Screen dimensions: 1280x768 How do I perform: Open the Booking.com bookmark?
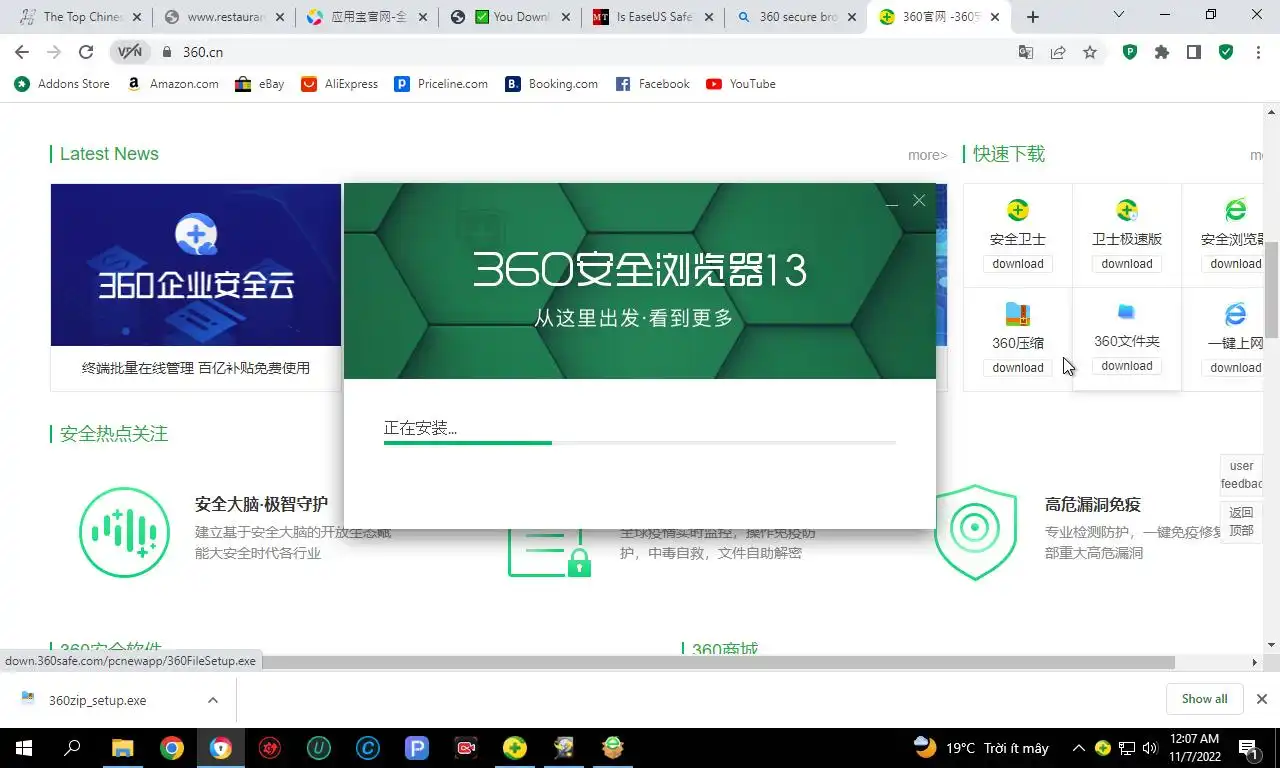pos(552,84)
